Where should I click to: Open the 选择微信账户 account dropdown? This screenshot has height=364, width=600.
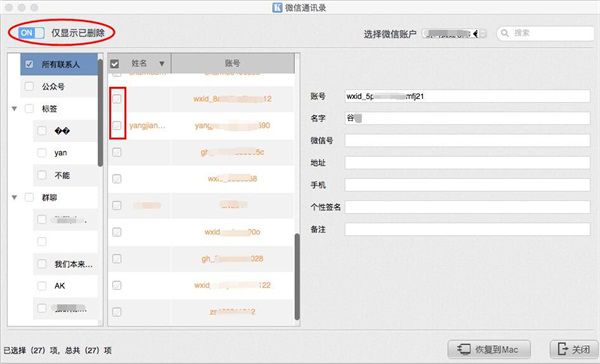[x=454, y=34]
